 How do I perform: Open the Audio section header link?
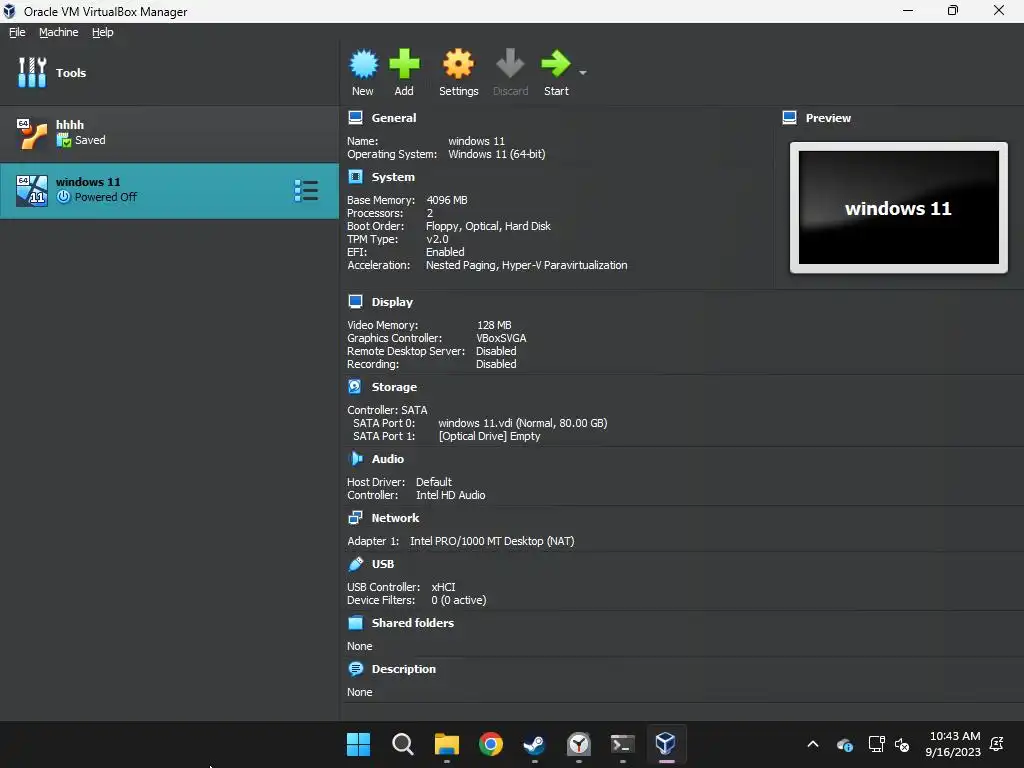coord(388,459)
